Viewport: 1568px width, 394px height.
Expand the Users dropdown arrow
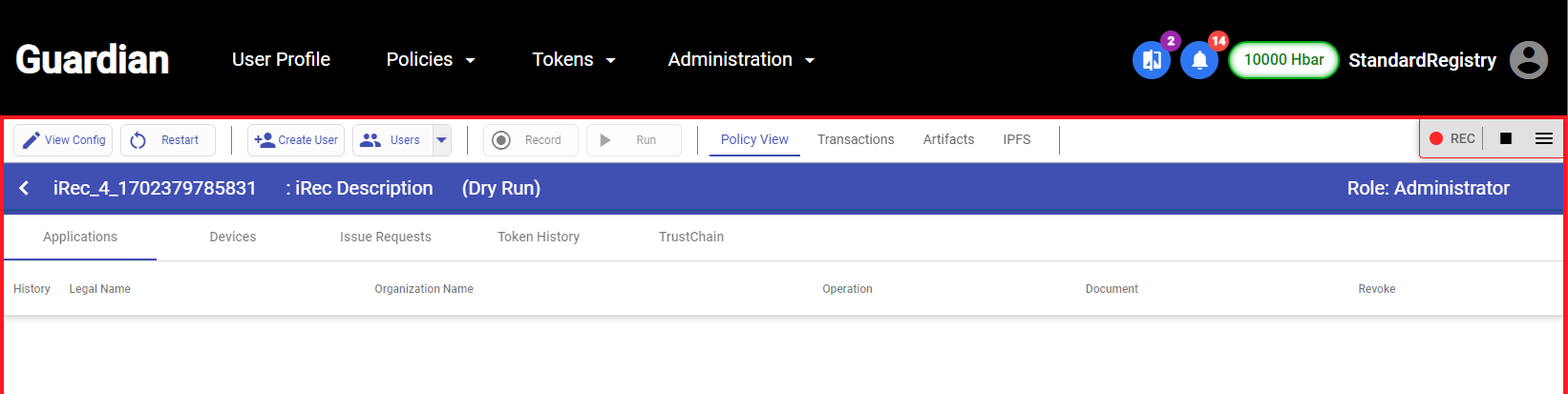pyautogui.click(x=441, y=140)
